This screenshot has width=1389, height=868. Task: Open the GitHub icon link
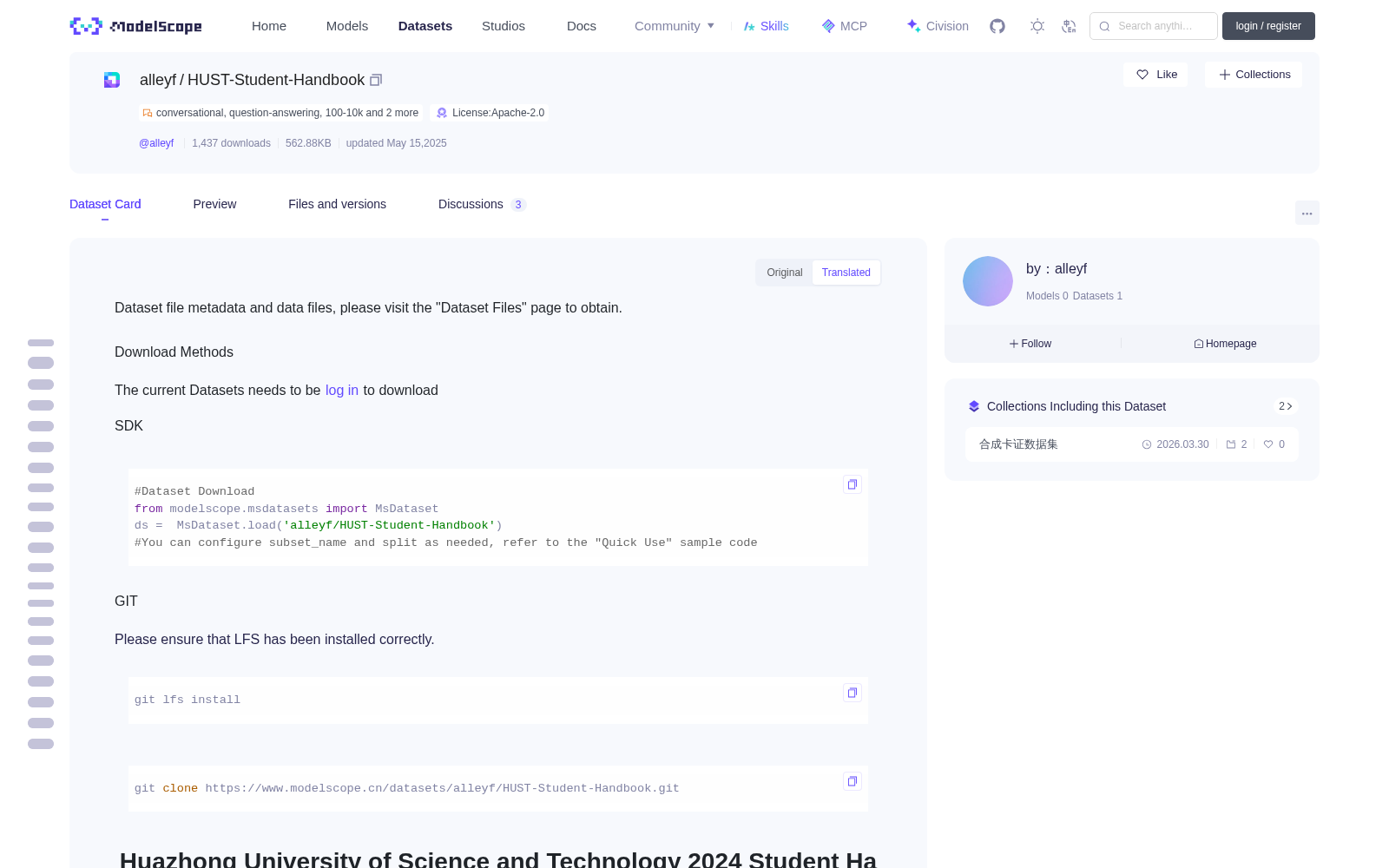click(997, 26)
